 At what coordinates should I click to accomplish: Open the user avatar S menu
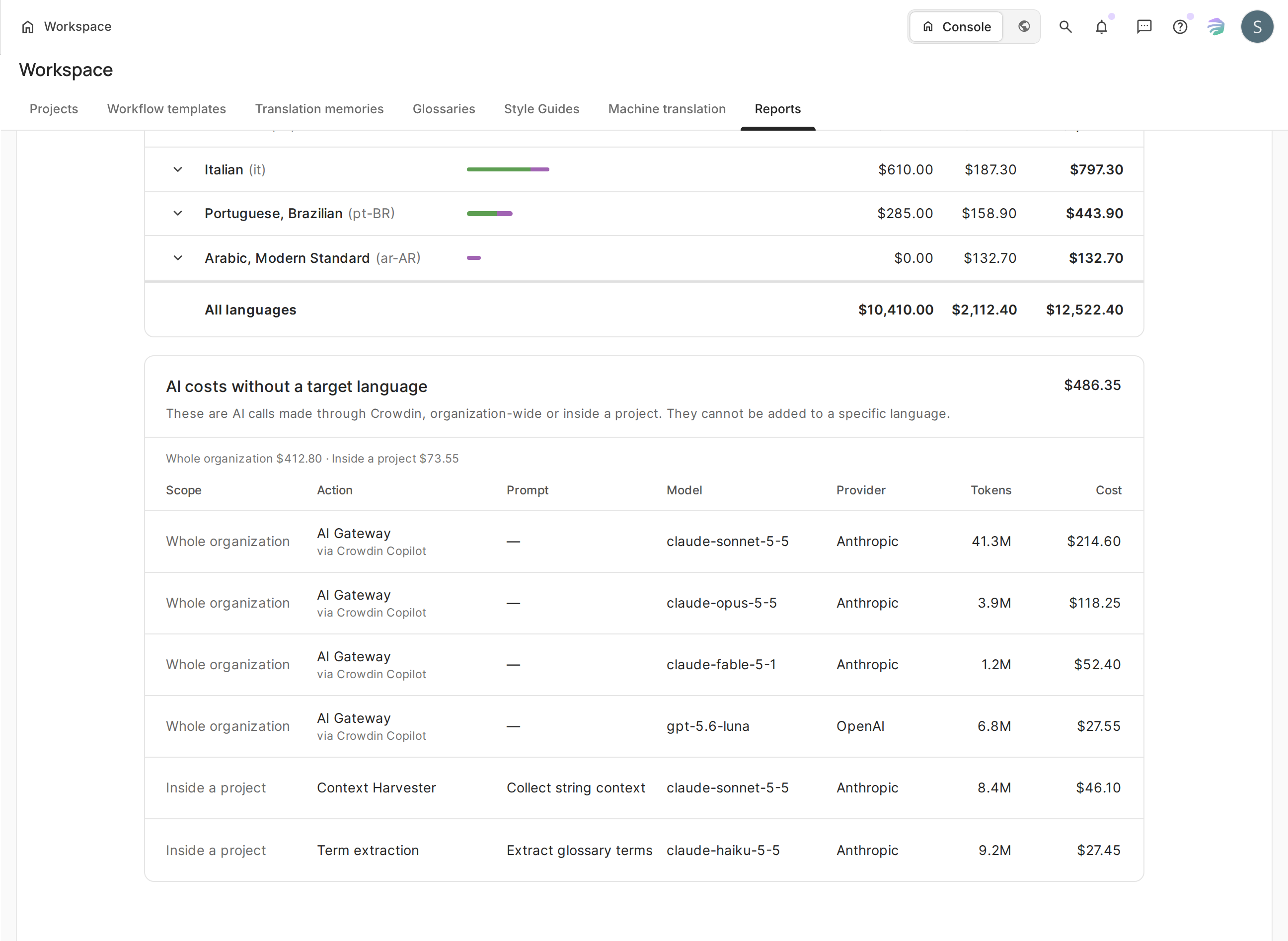(x=1257, y=27)
